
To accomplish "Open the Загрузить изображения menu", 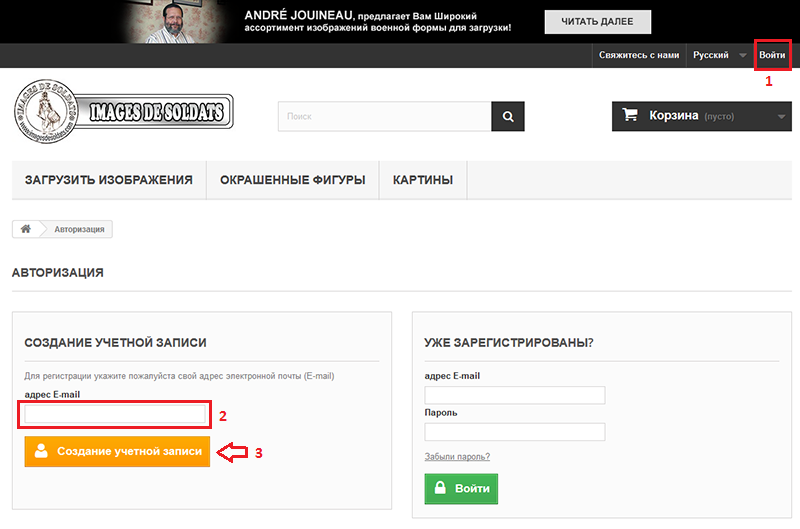I will tap(108, 180).
